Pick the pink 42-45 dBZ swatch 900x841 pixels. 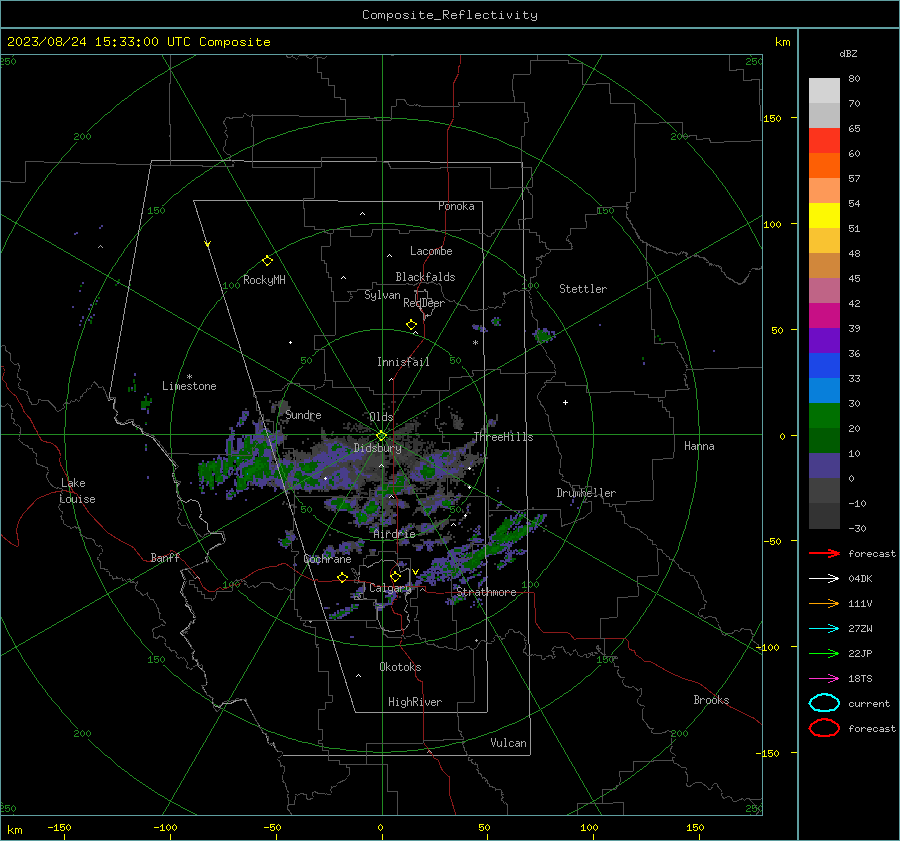[x=824, y=291]
